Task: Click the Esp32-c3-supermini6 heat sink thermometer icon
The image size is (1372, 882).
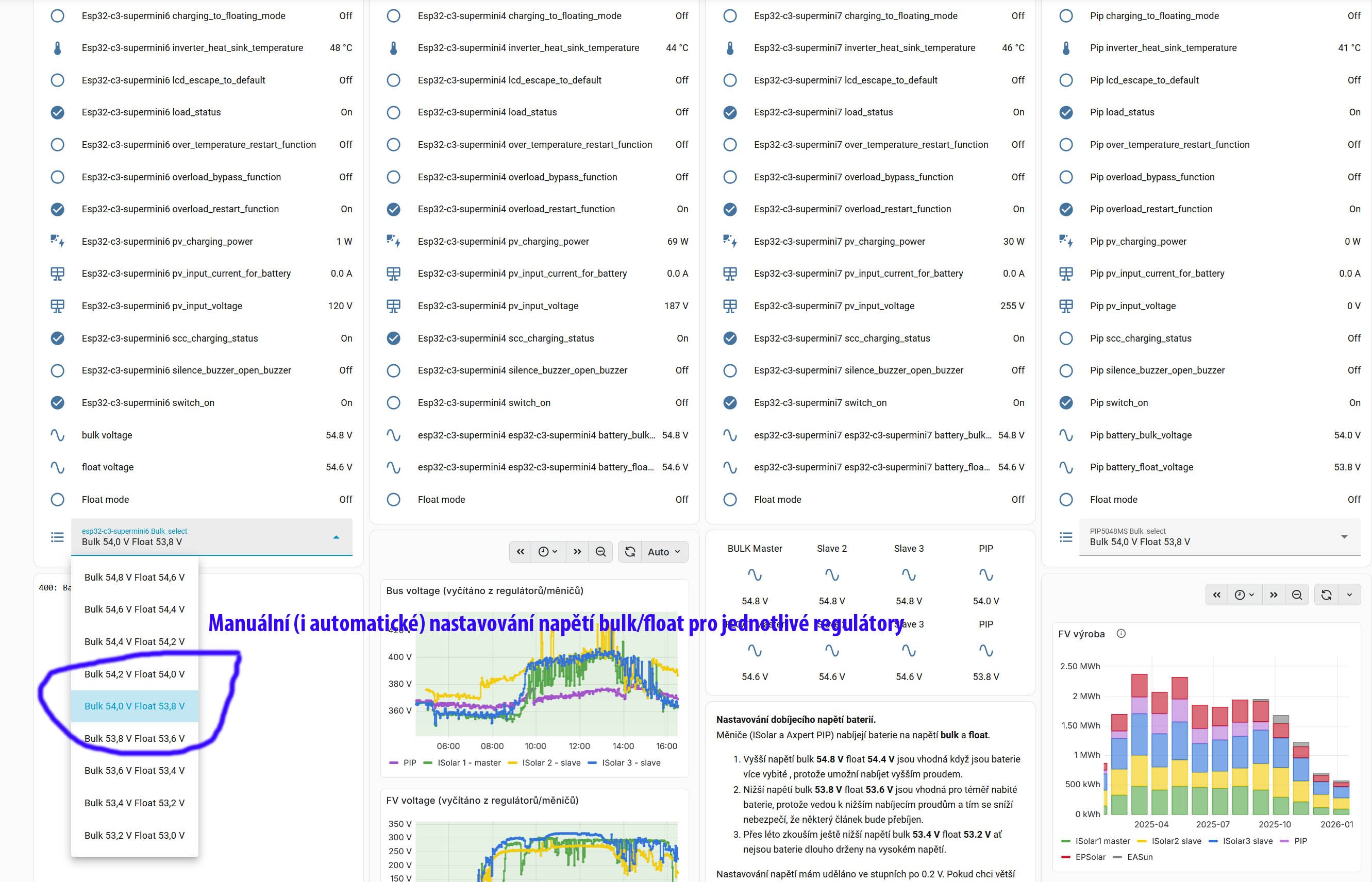Action: pos(57,48)
